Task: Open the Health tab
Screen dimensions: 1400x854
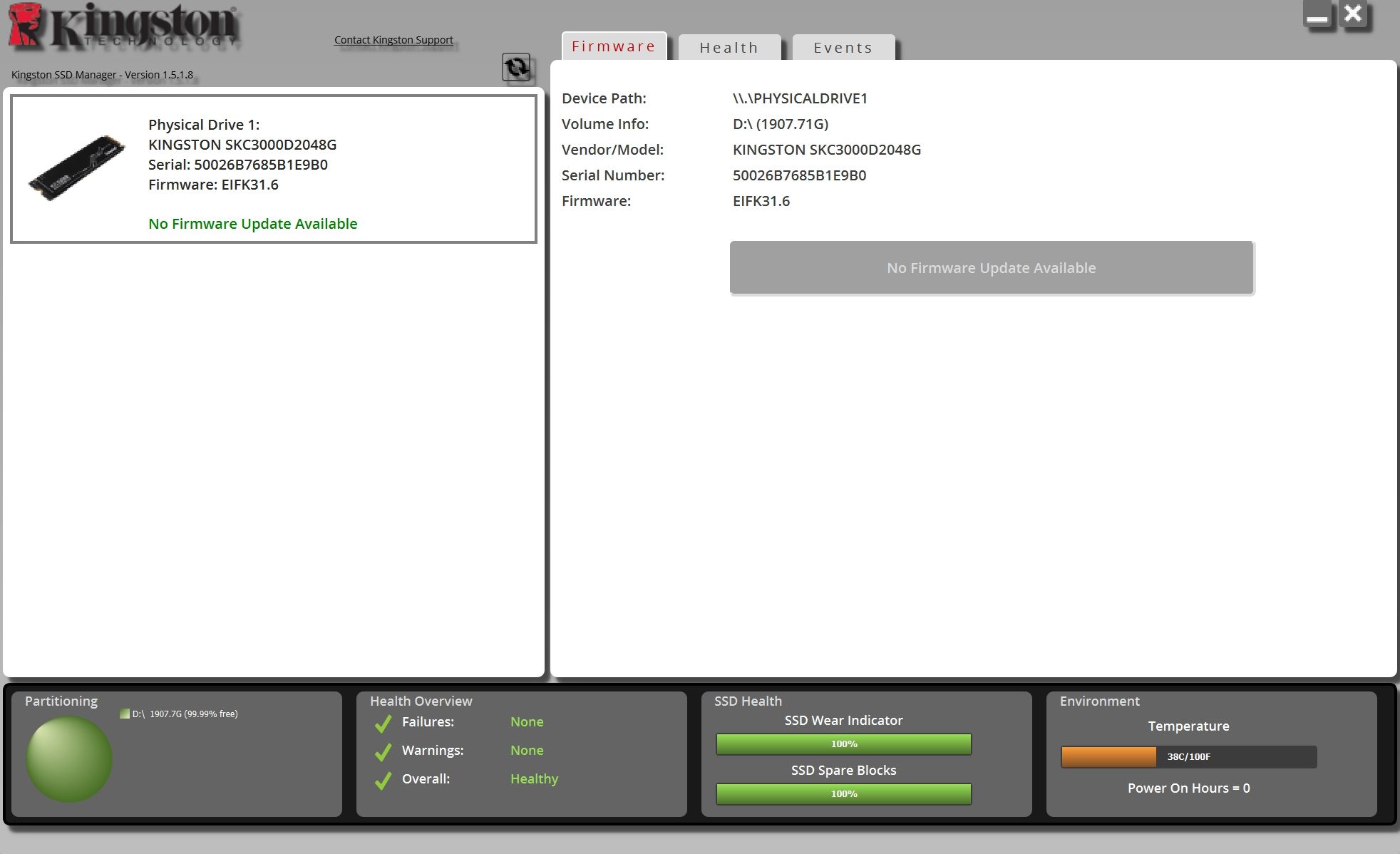Action: pos(729,48)
